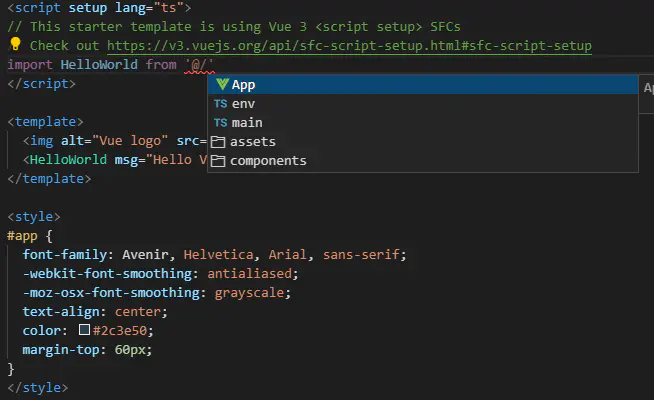Pick the main TypeScript file suggestion
The height and width of the screenshot is (400, 654).
point(423,123)
